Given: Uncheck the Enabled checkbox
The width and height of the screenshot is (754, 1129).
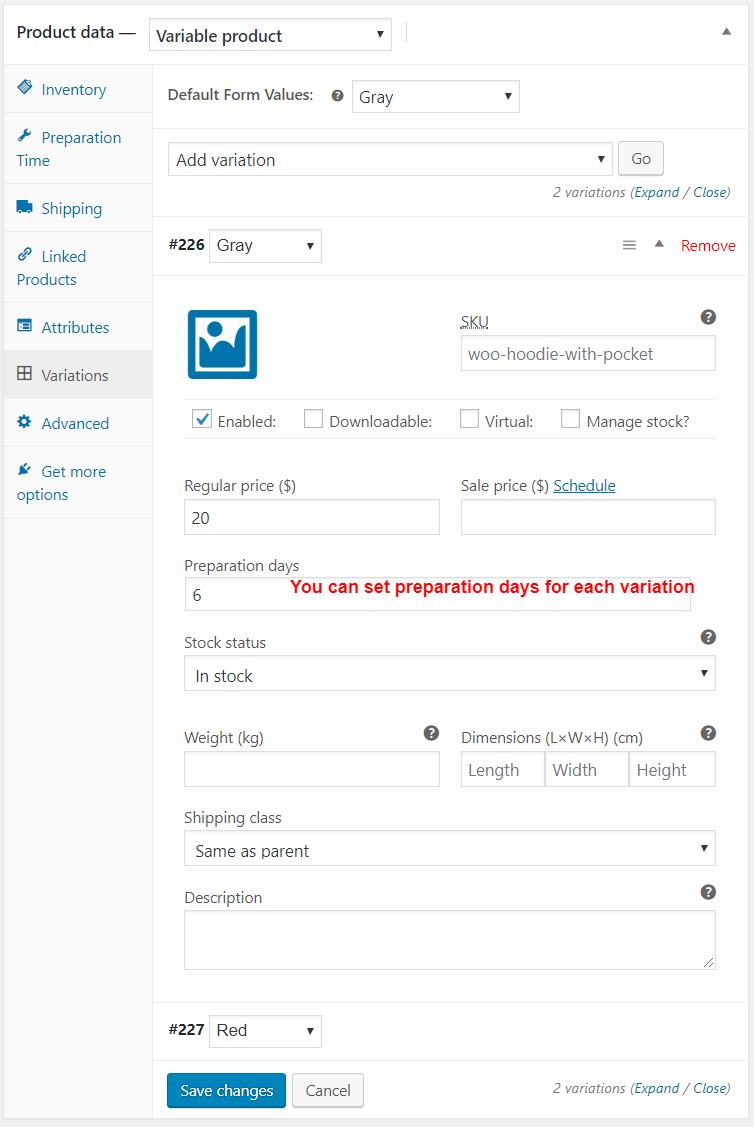Looking at the screenshot, I should pos(201,420).
